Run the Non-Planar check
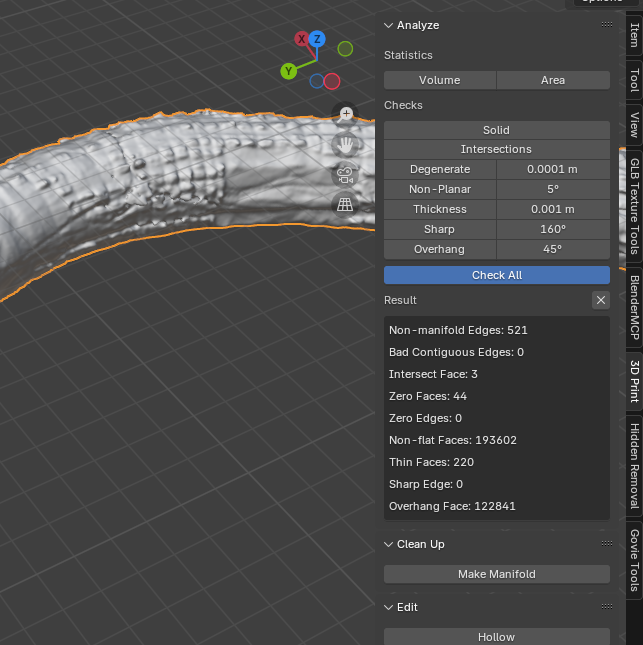 click(x=440, y=189)
